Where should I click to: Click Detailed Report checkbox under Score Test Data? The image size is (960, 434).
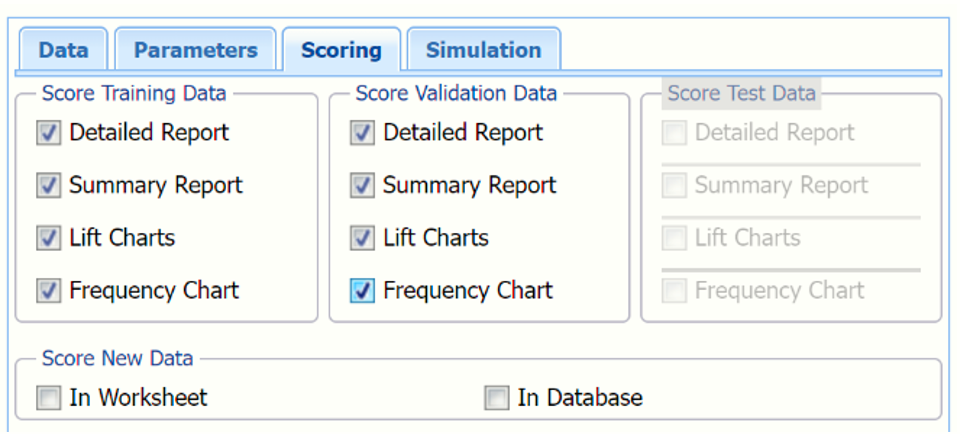coord(674,133)
